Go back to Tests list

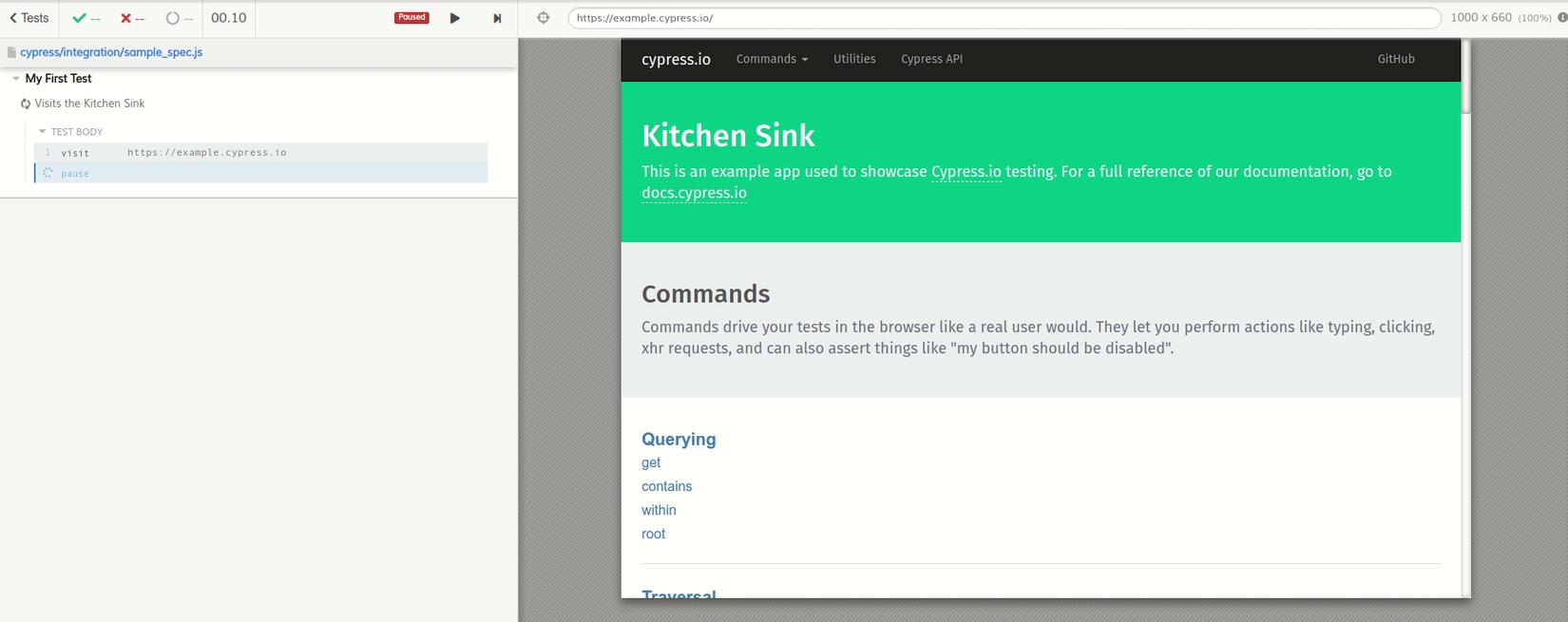click(x=29, y=18)
